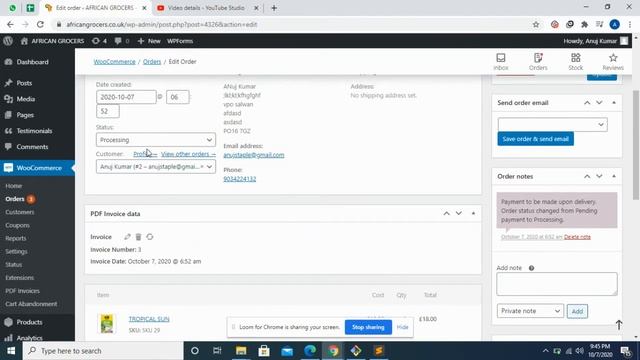Open Posts in sidebar

click(x=24, y=83)
